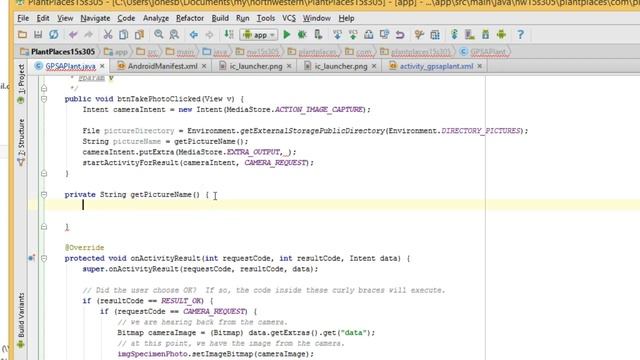Image resolution: width=640 pixels, height=360 pixels.
Task: Click the Find magnifier icon
Action: tap(158, 35)
